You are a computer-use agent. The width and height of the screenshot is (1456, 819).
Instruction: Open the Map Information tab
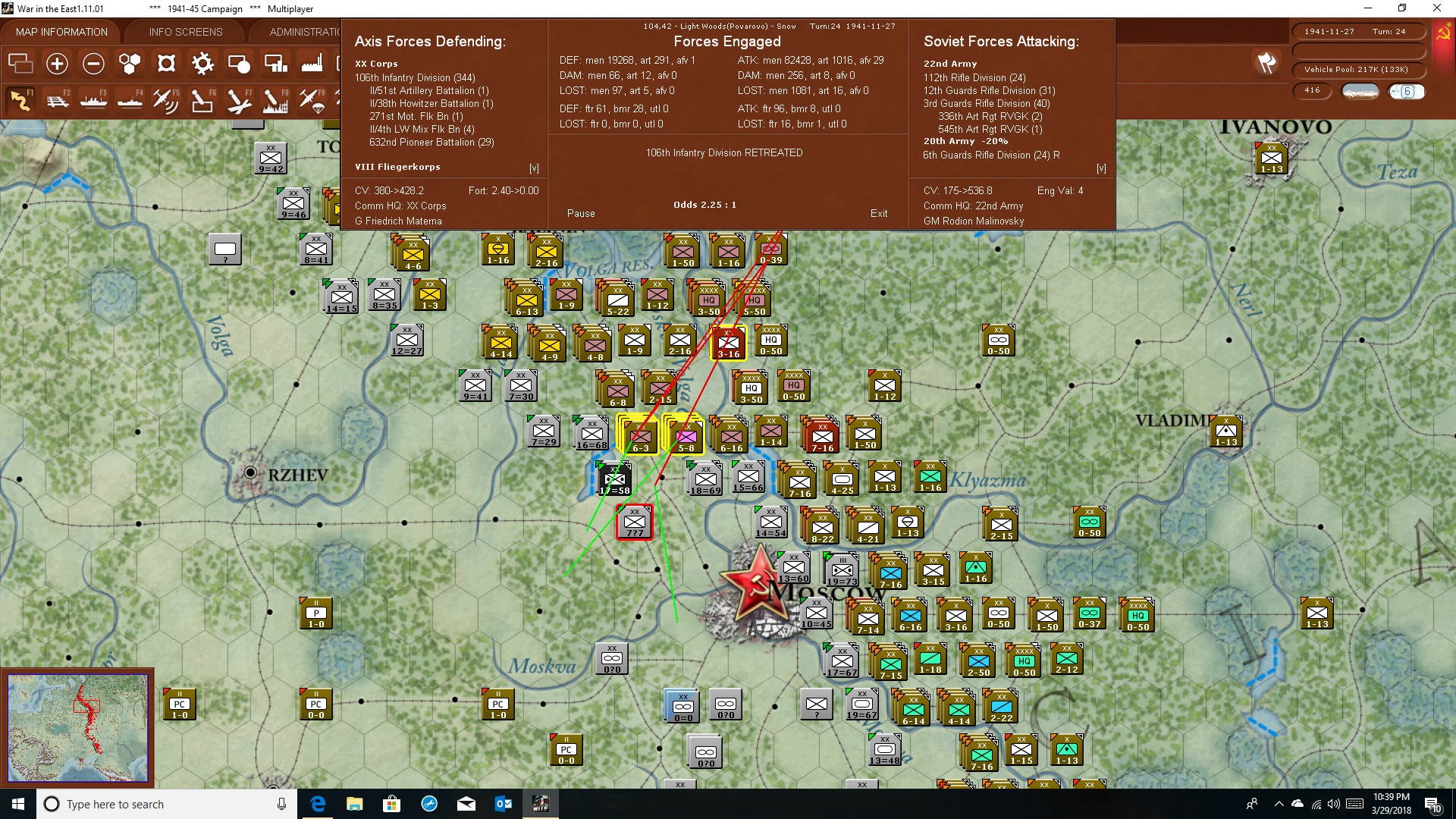coord(61,32)
